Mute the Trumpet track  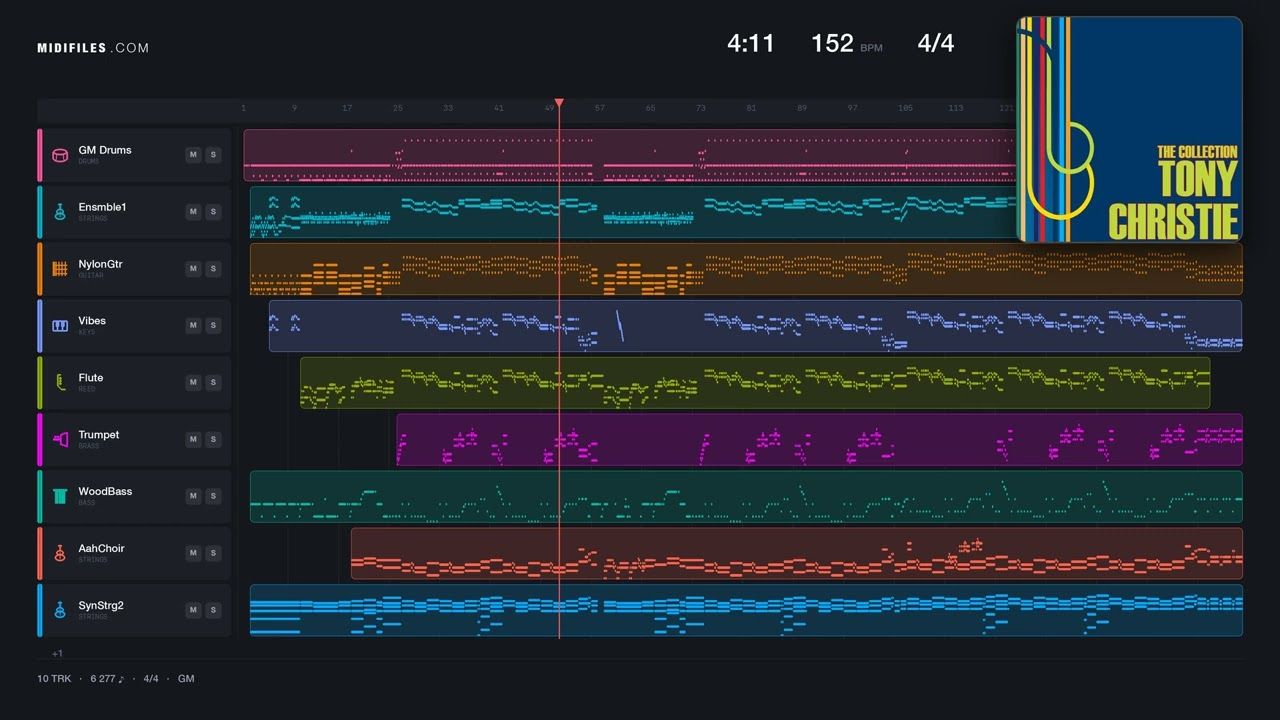click(193, 439)
